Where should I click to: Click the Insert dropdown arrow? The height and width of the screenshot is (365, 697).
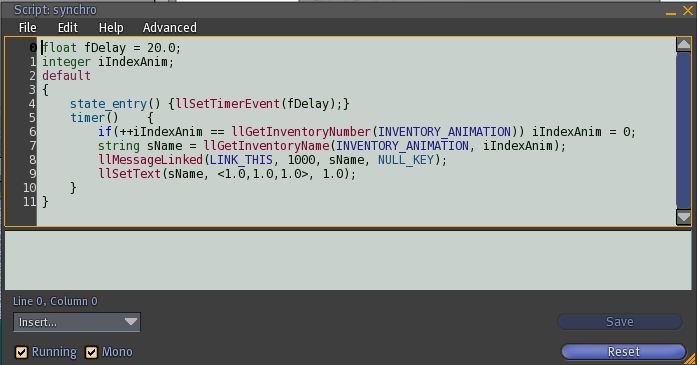coord(131,321)
